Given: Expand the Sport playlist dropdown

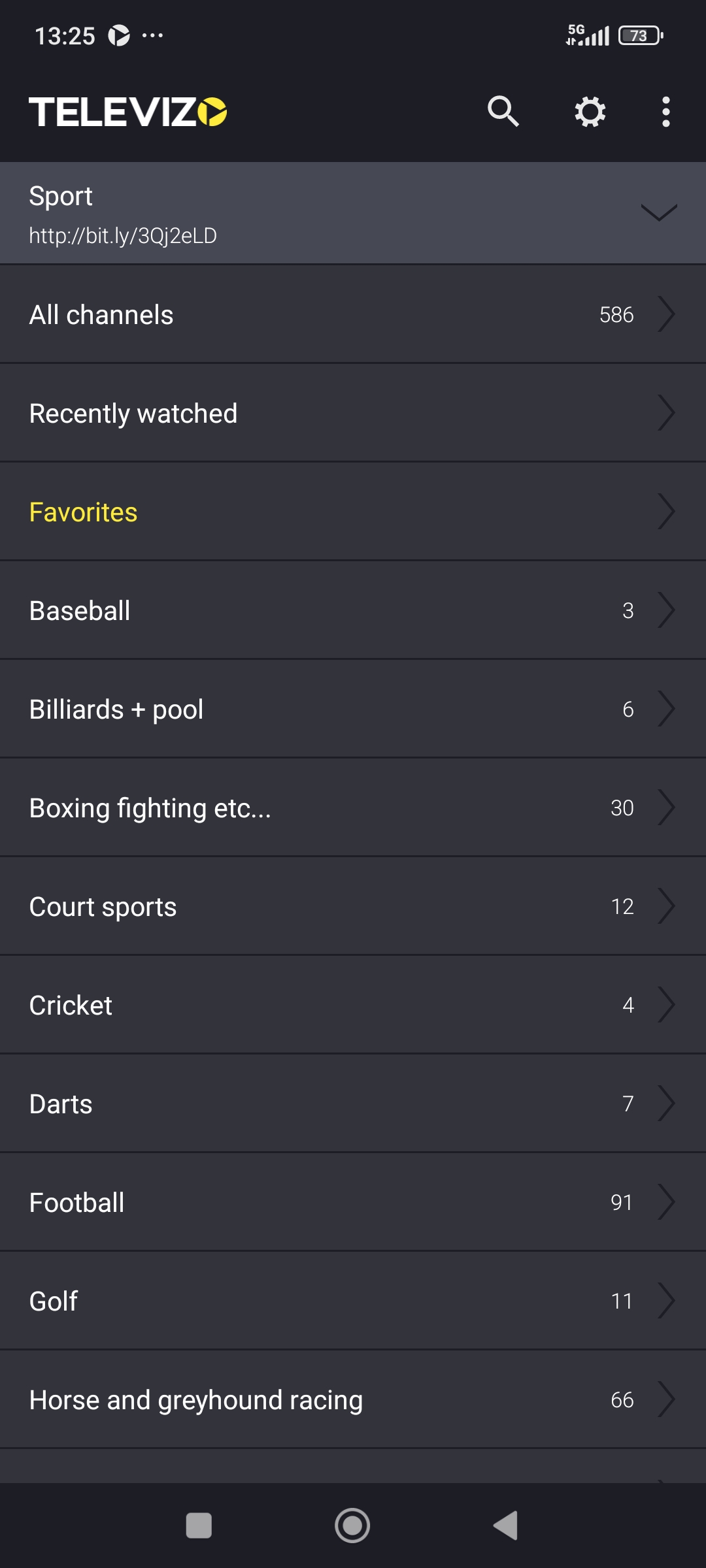Looking at the screenshot, I should [x=659, y=213].
